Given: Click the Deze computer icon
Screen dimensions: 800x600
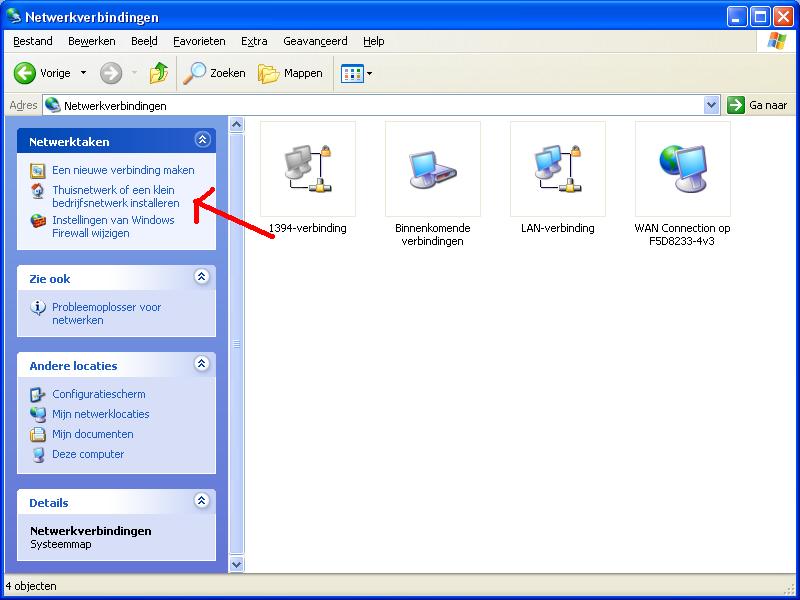Looking at the screenshot, I should pos(38,454).
